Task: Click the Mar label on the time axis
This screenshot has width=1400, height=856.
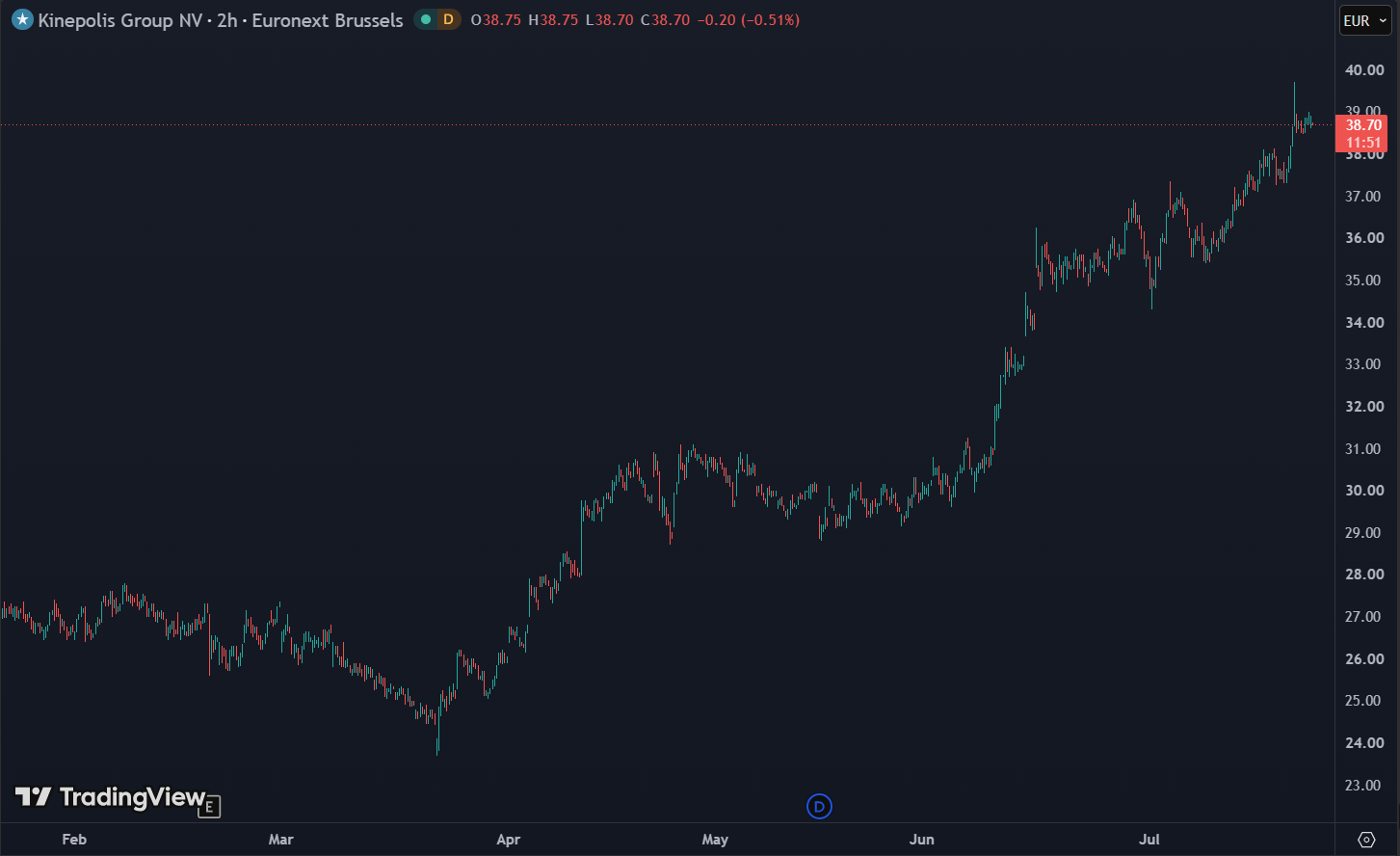Action: coord(281,840)
